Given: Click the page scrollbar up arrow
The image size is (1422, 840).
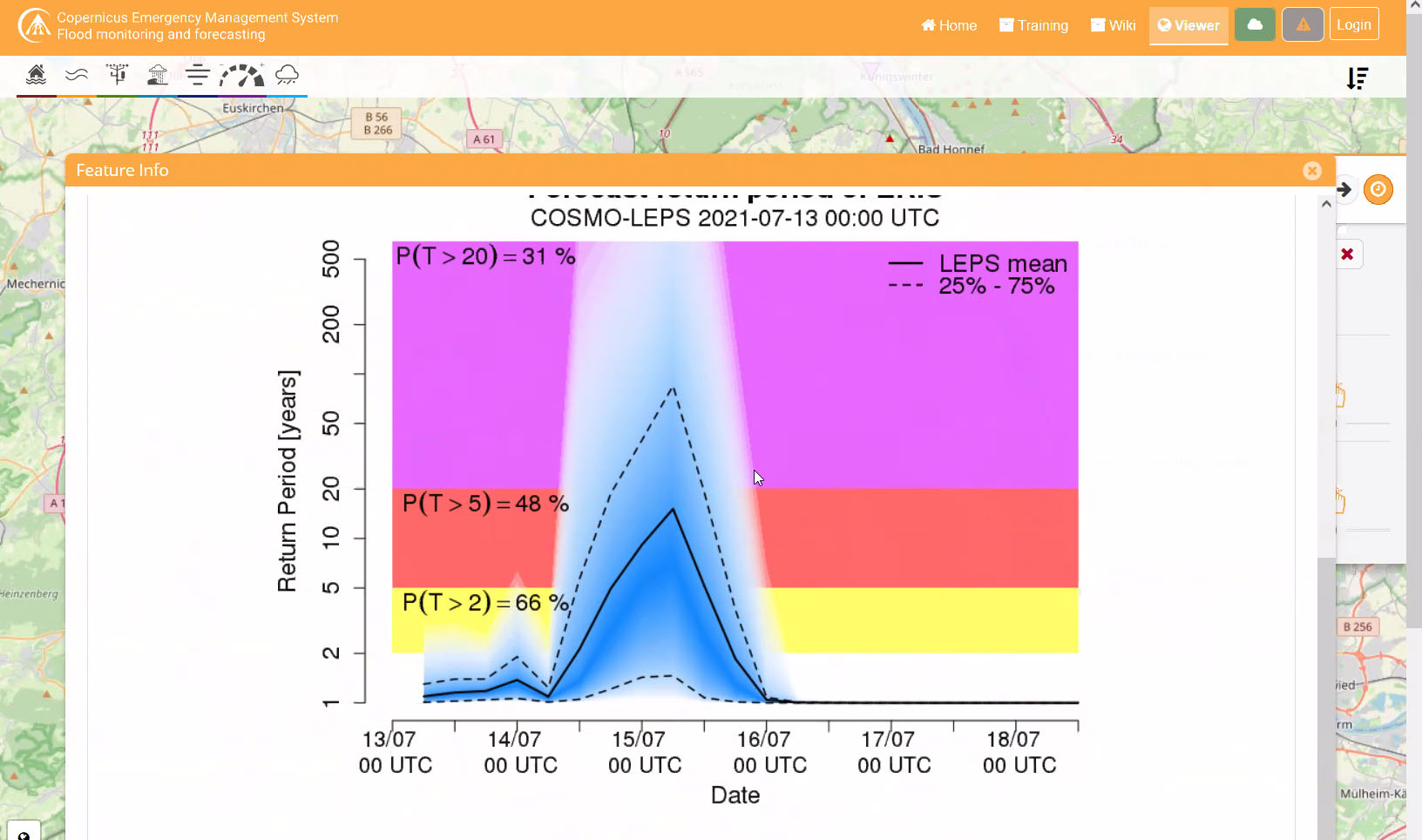Looking at the screenshot, I should coord(1414,6).
